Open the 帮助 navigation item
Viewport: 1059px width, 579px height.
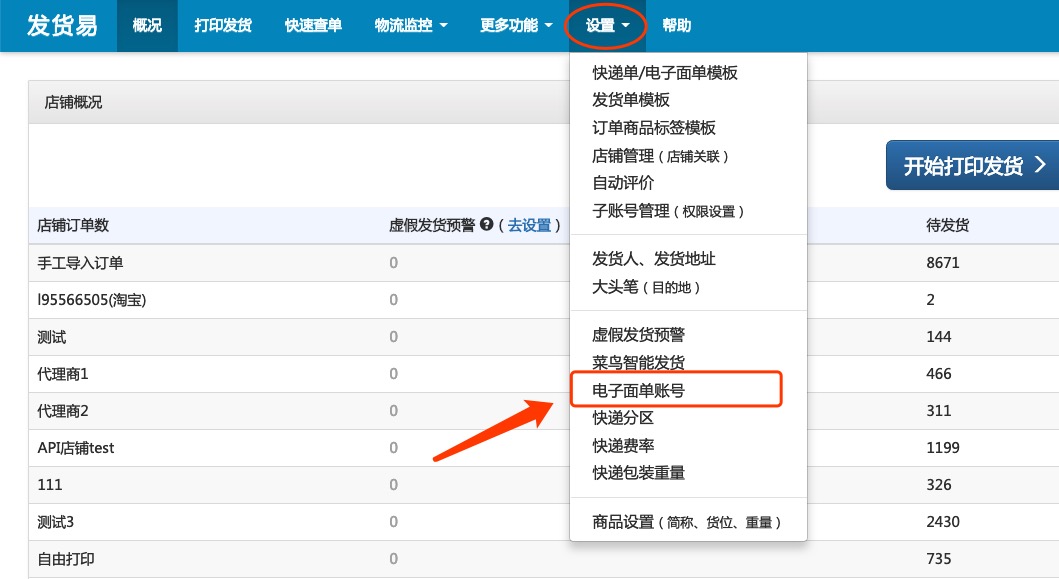tap(677, 26)
